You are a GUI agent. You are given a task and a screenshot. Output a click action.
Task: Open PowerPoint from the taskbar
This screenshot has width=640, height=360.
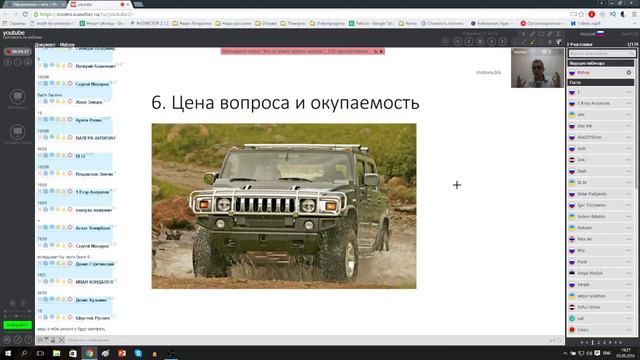point(122,353)
